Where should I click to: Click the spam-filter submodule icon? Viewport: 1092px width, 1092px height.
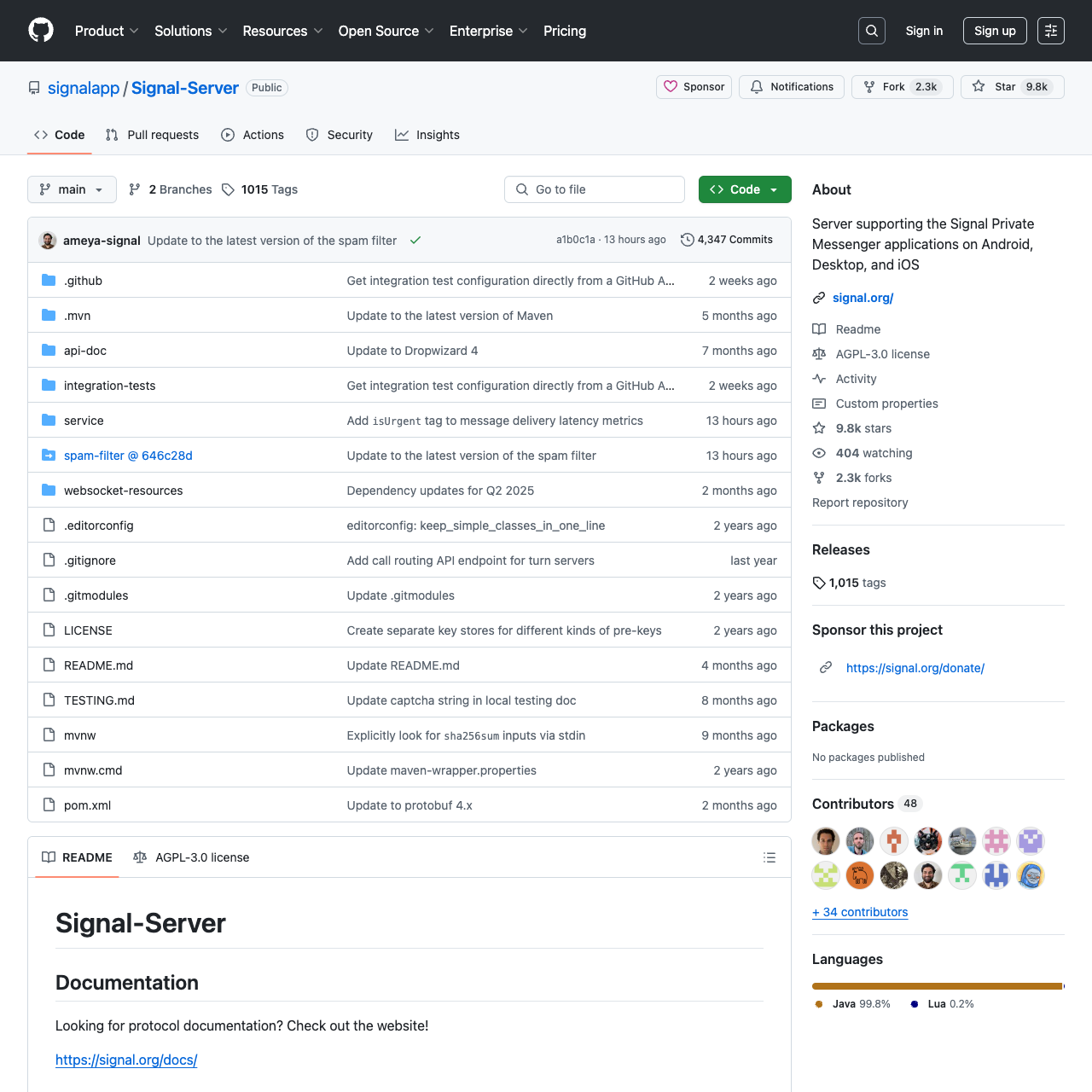49,456
